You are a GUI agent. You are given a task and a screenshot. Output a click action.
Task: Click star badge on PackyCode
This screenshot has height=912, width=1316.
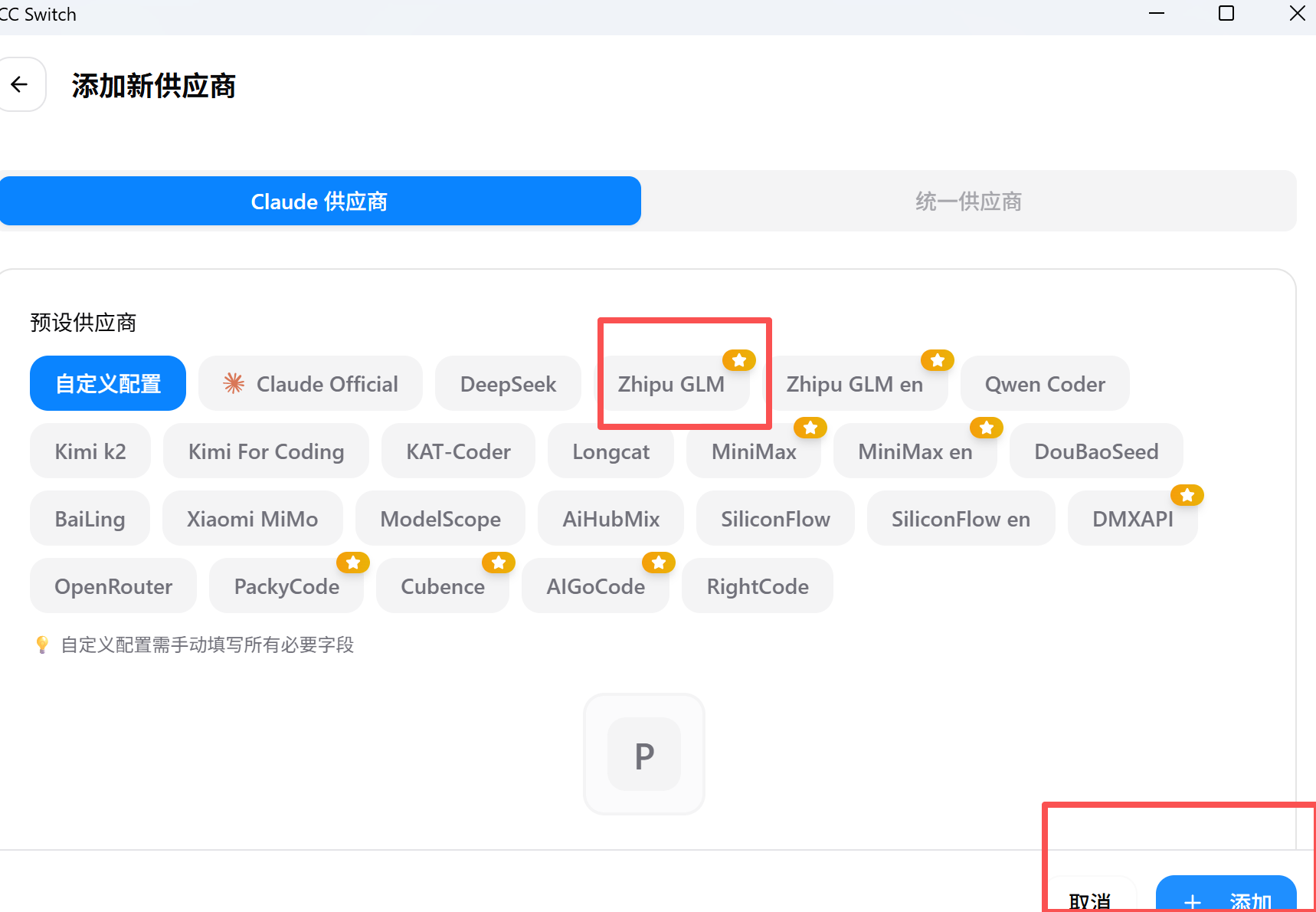click(353, 563)
